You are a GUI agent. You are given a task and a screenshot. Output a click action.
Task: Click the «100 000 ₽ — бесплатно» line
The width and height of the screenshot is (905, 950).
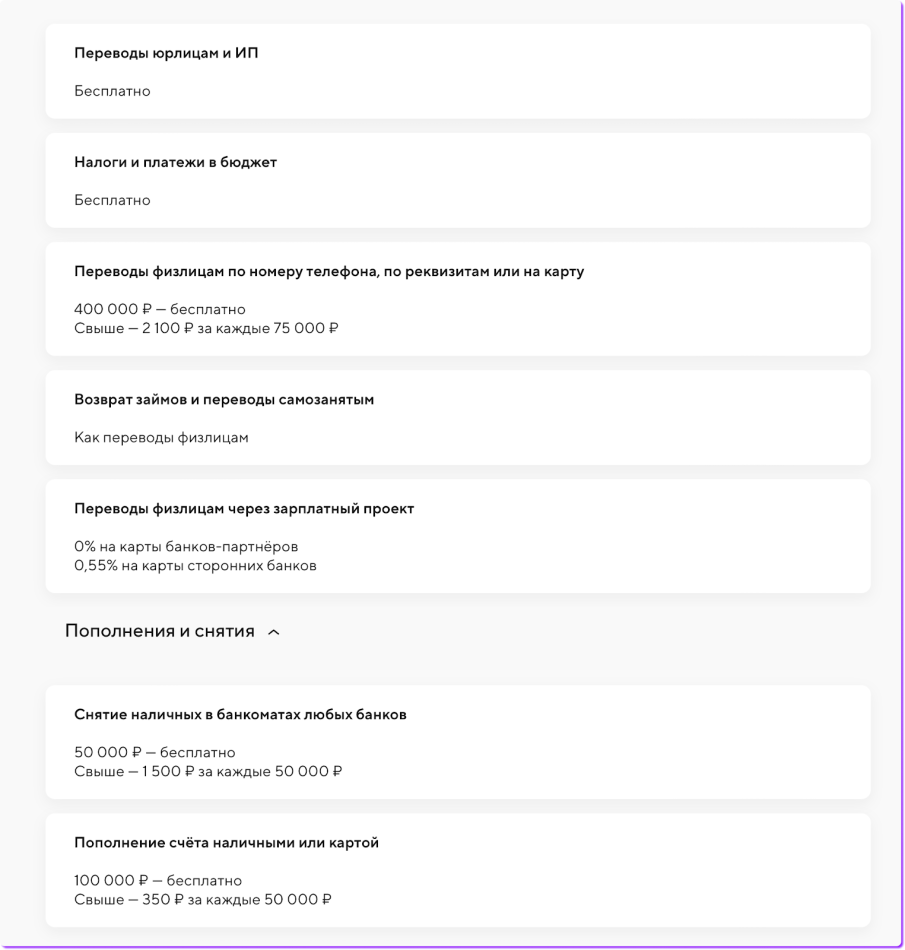[x=158, y=881]
